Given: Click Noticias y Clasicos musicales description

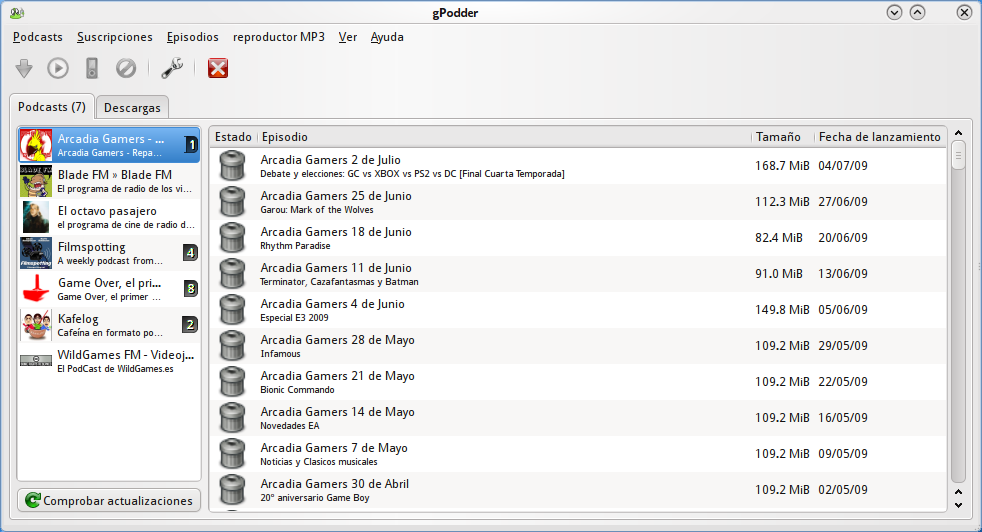Looking at the screenshot, I should pos(319,462).
